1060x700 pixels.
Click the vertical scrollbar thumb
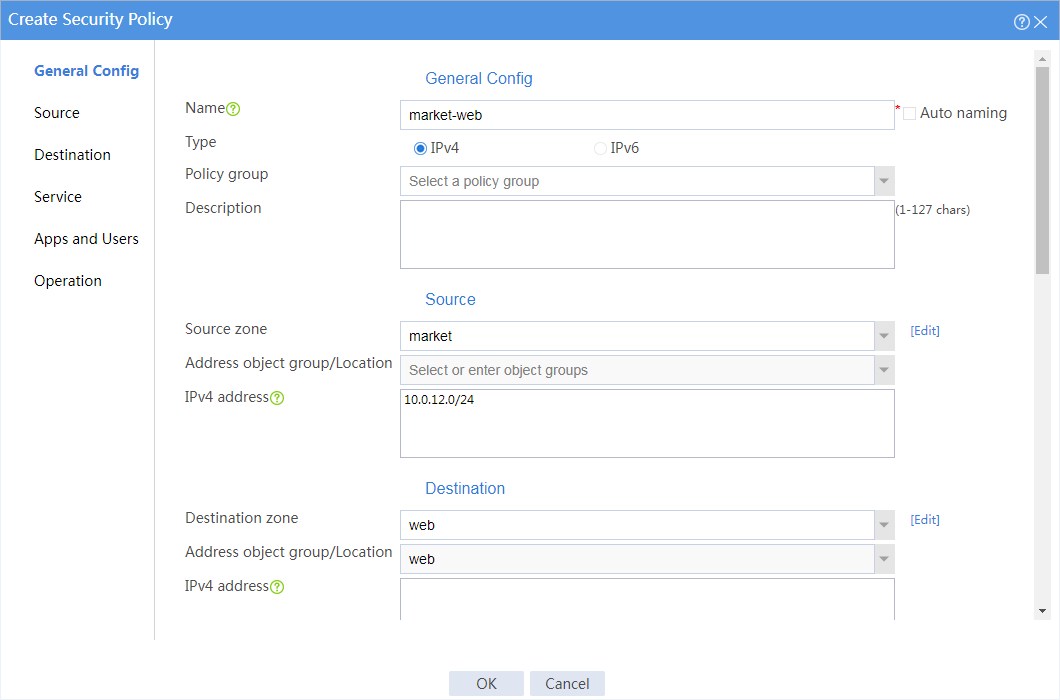[1042, 170]
